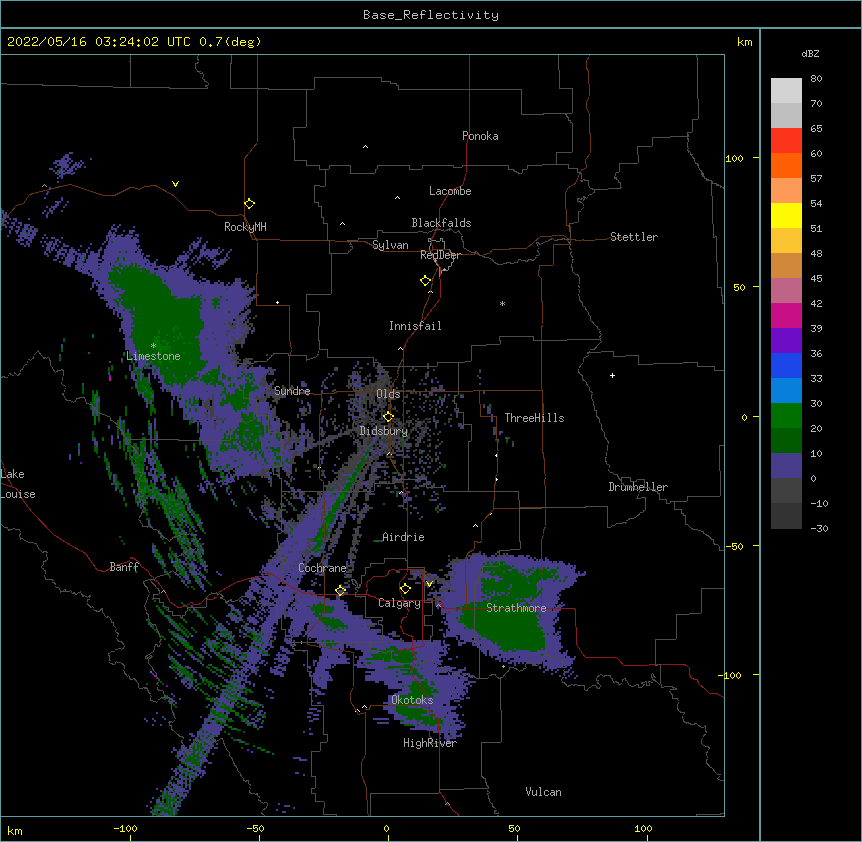This screenshot has width=862, height=842.
Task: Click the Airdrie label
Action: point(403,537)
